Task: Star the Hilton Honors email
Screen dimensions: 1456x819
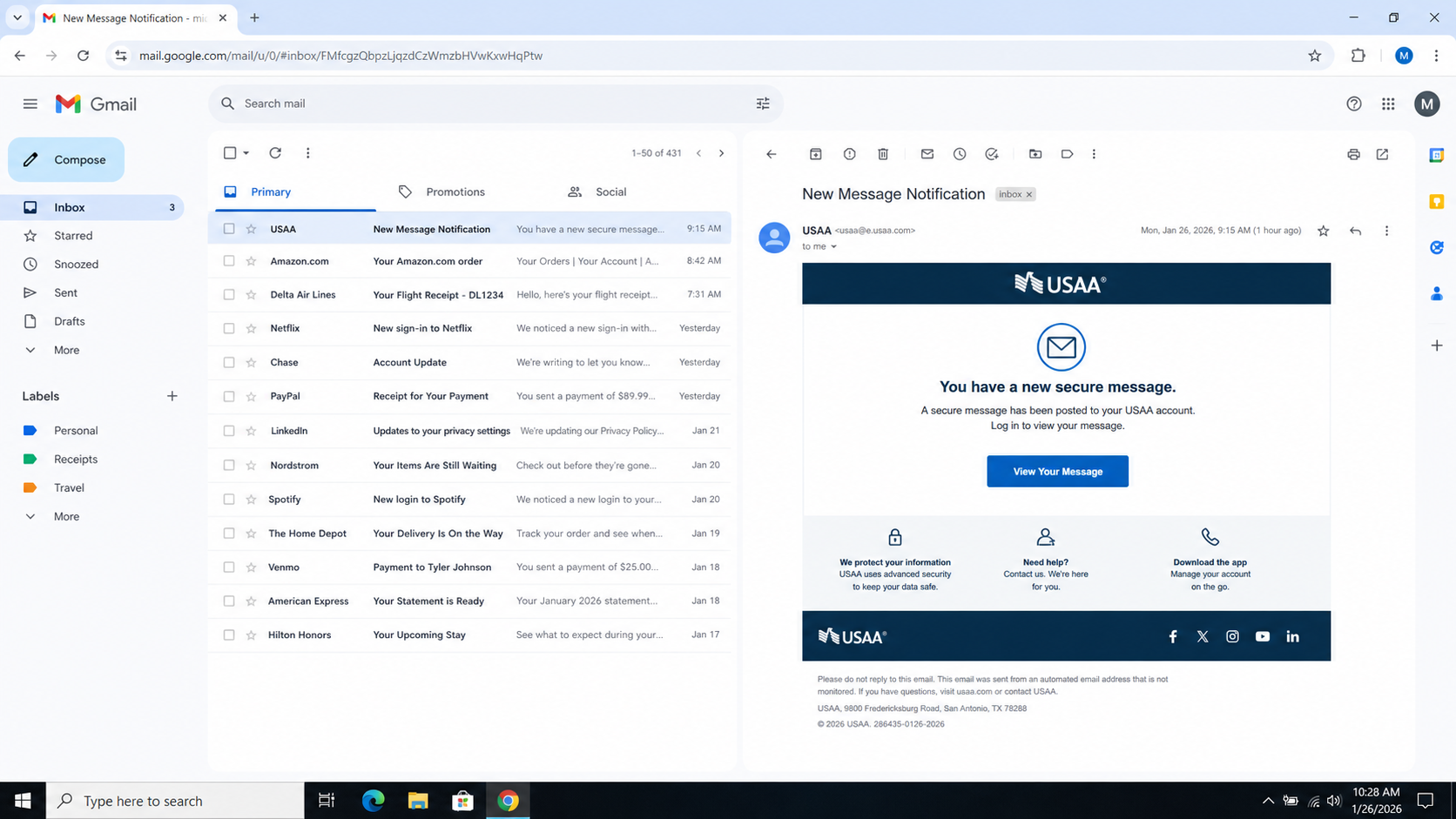Action: pos(252,634)
